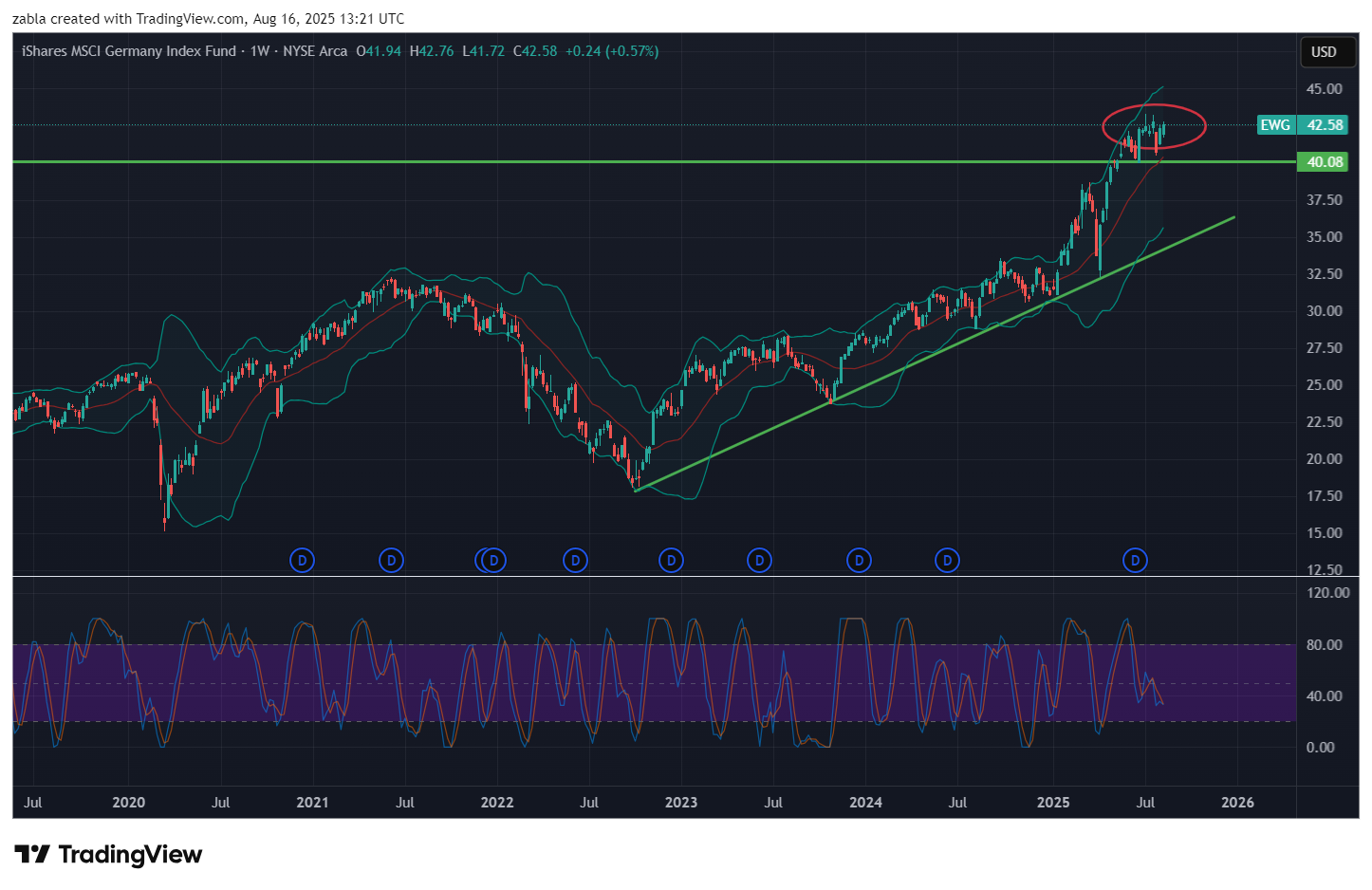Click the 2024 label on time axis
Image resolution: width=1372 pixels, height=890 pixels.
coord(865,803)
